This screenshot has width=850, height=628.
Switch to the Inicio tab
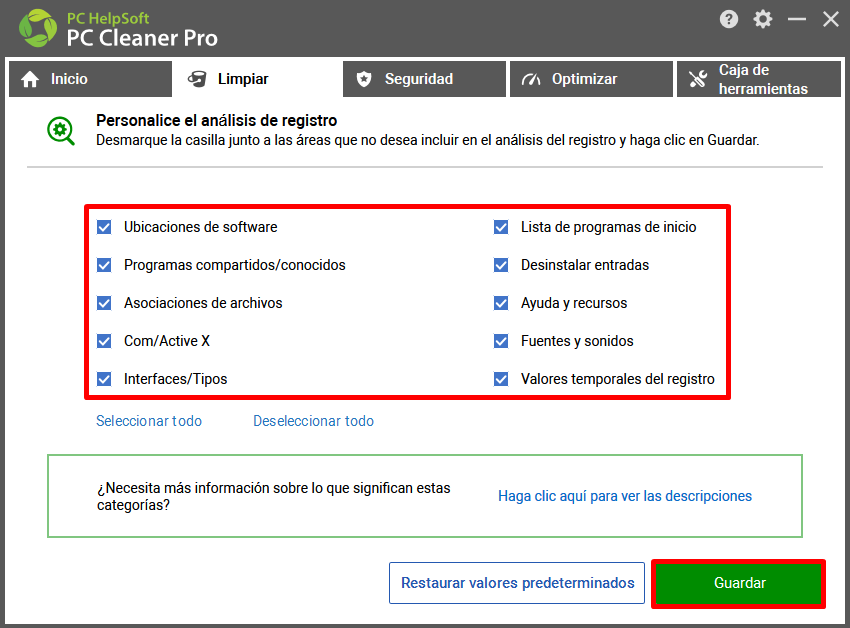(x=91, y=79)
